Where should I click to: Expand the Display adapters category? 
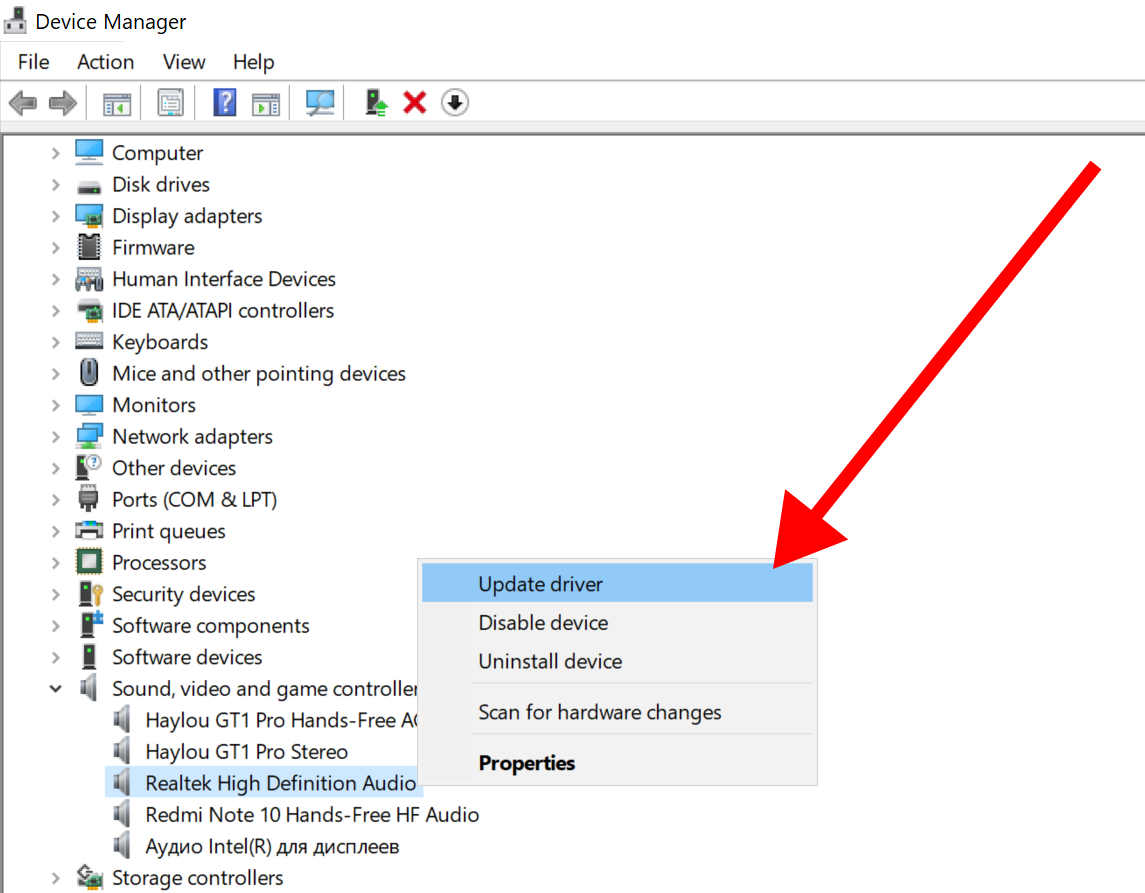click(56, 215)
